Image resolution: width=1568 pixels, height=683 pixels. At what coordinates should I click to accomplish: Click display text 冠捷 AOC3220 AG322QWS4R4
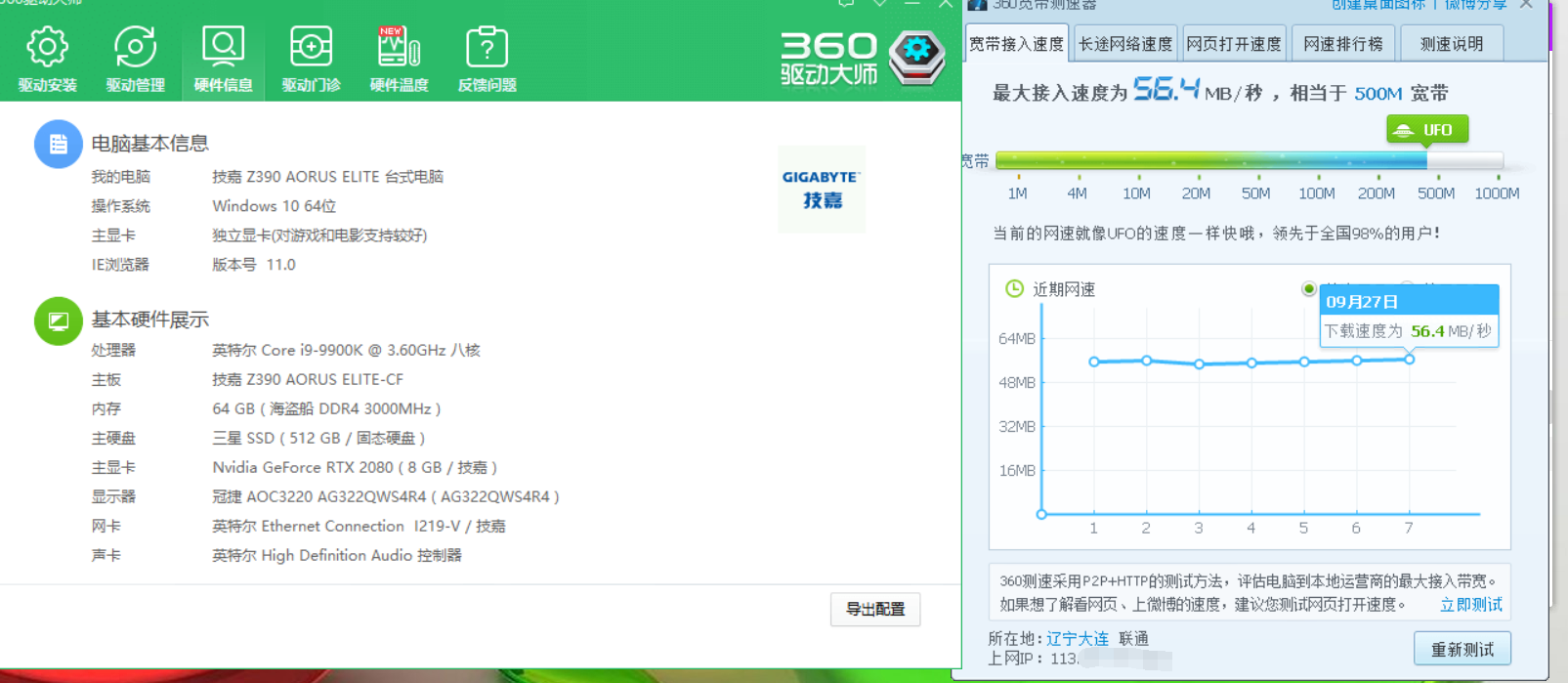386,496
